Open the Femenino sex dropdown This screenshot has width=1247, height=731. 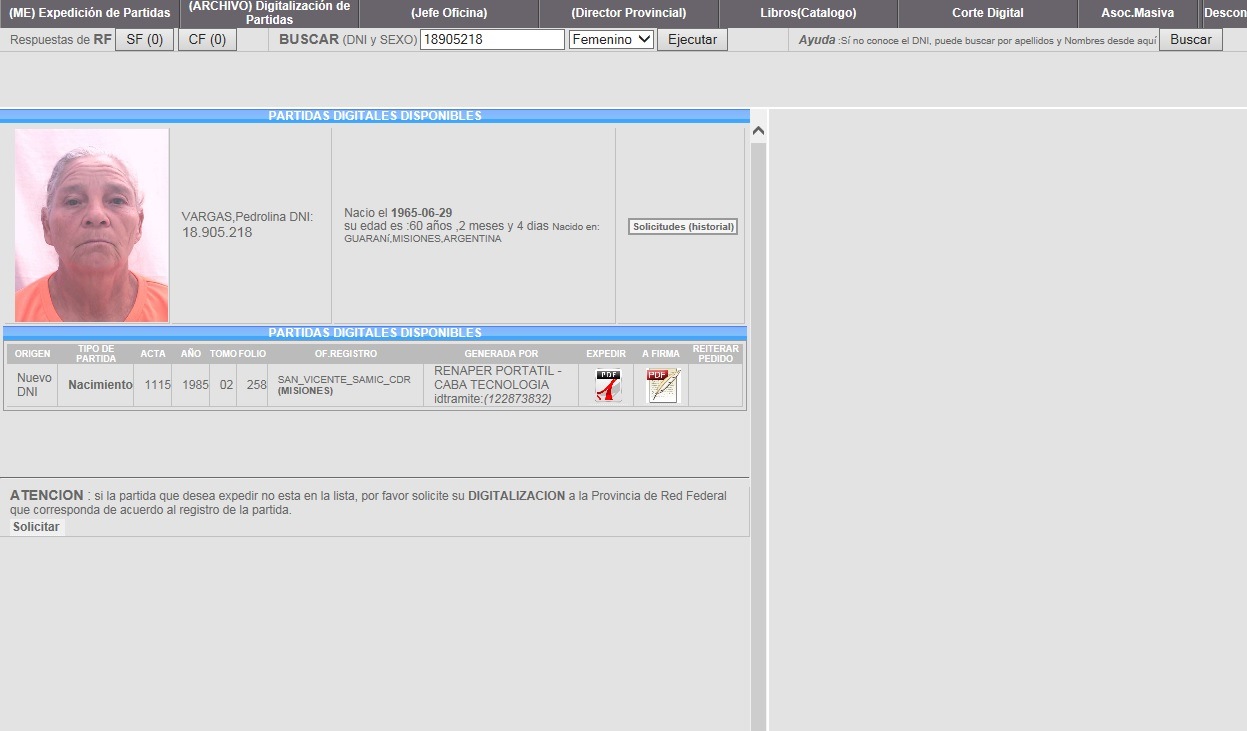pyautogui.click(x=610, y=40)
